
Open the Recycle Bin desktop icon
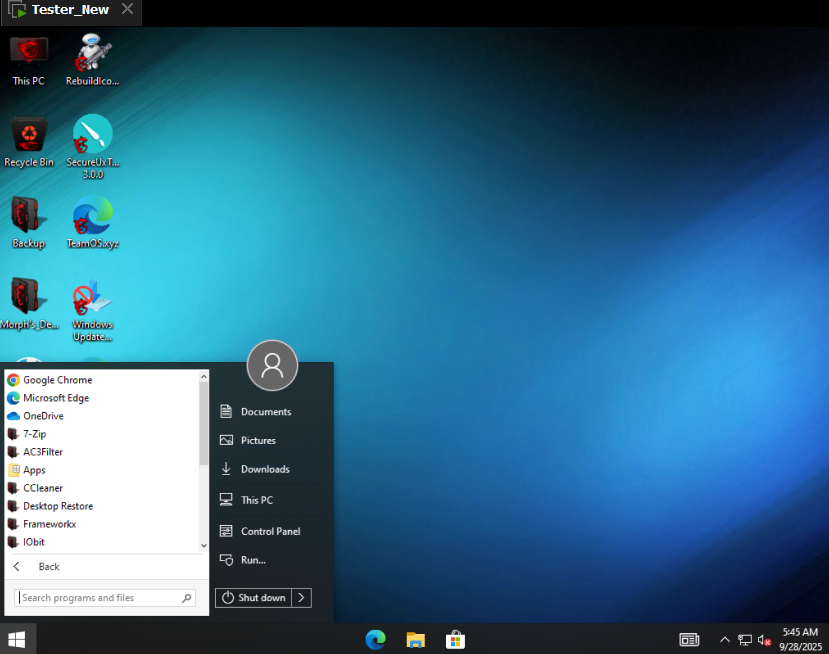tap(29, 140)
